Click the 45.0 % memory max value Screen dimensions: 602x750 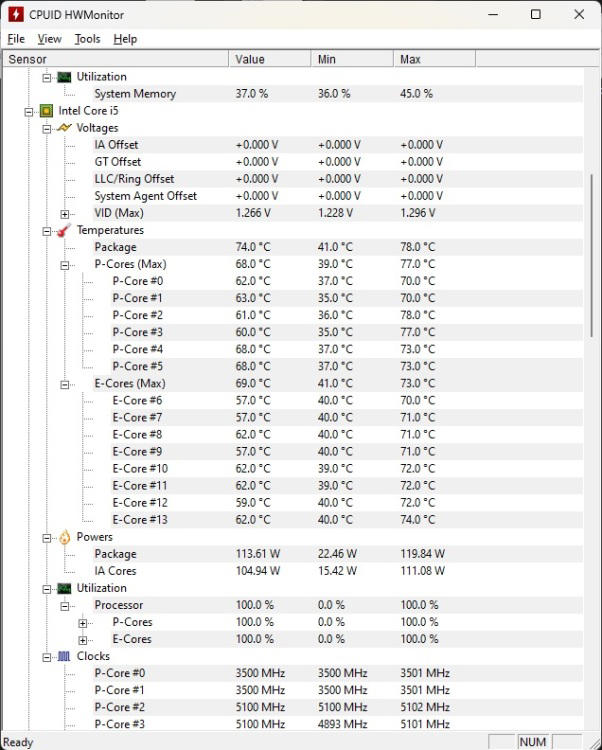click(x=416, y=94)
